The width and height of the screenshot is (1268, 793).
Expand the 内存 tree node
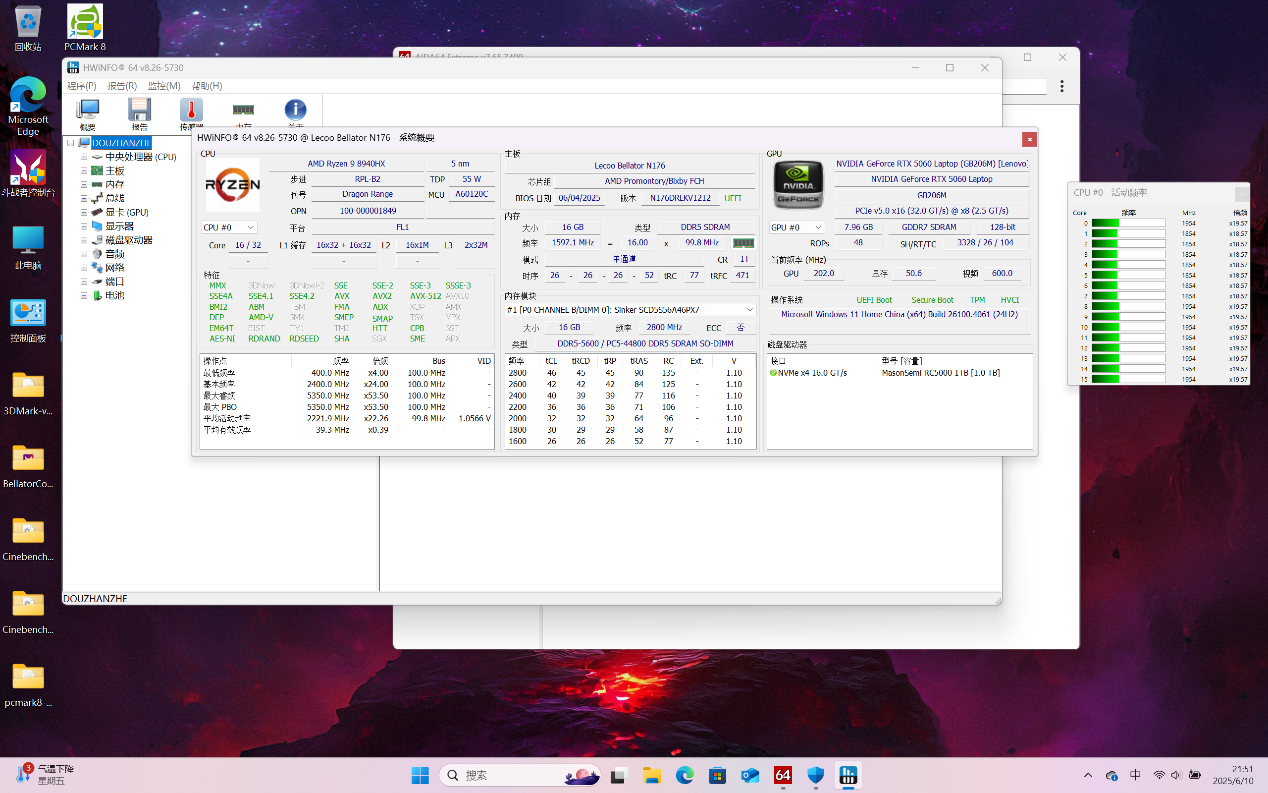click(85, 185)
